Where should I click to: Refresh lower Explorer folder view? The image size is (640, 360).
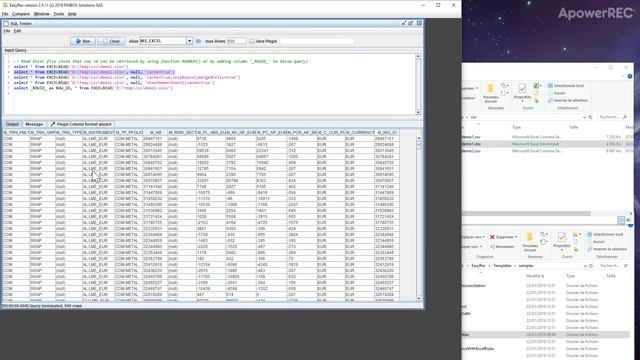tap(591, 266)
